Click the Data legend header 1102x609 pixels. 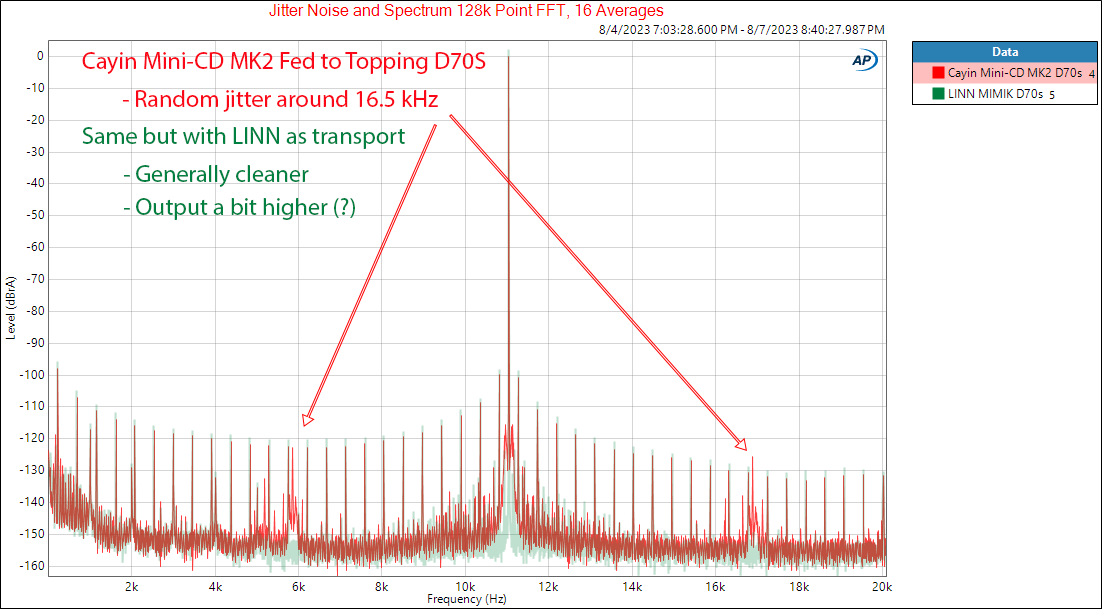pyautogui.click(x=1004, y=52)
